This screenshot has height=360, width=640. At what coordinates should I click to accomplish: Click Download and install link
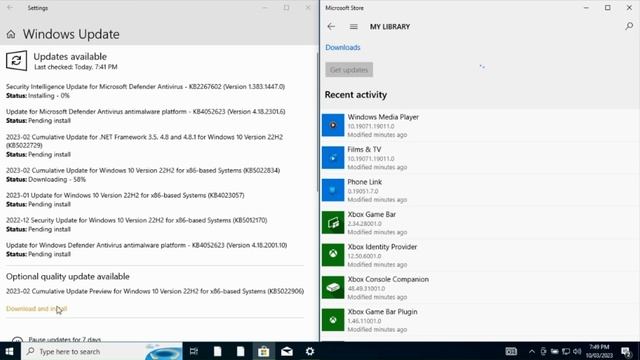coord(37,309)
